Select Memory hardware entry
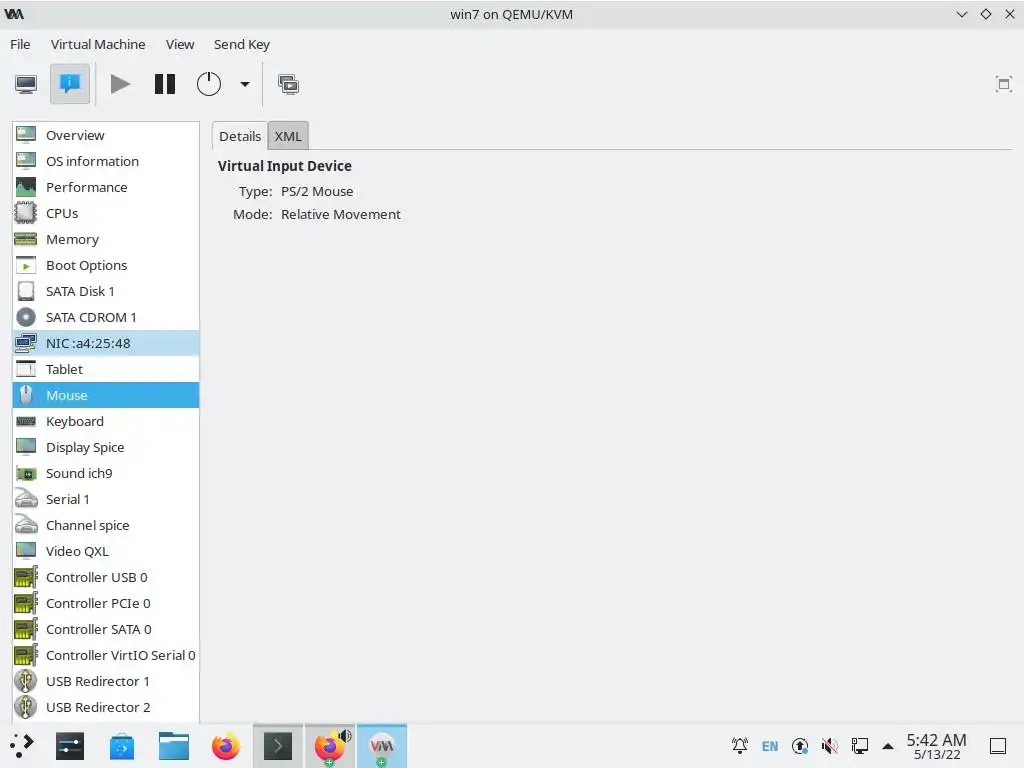Viewport: 1024px width, 768px height. click(106, 240)
